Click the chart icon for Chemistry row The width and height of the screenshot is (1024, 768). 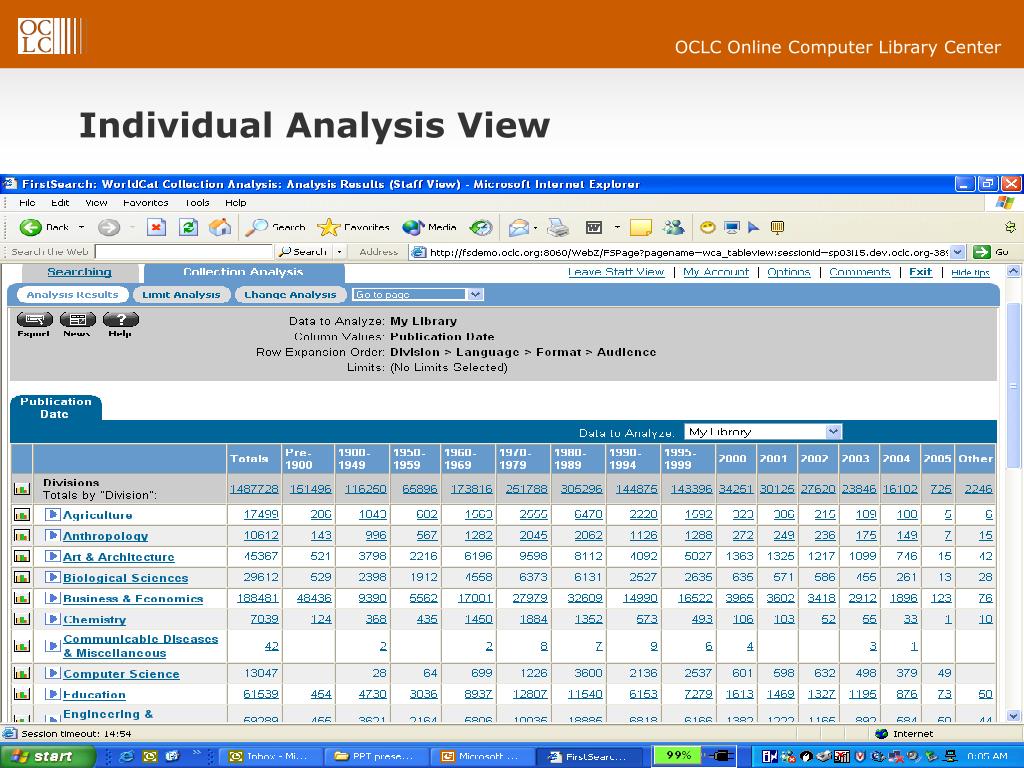[22, 619]
